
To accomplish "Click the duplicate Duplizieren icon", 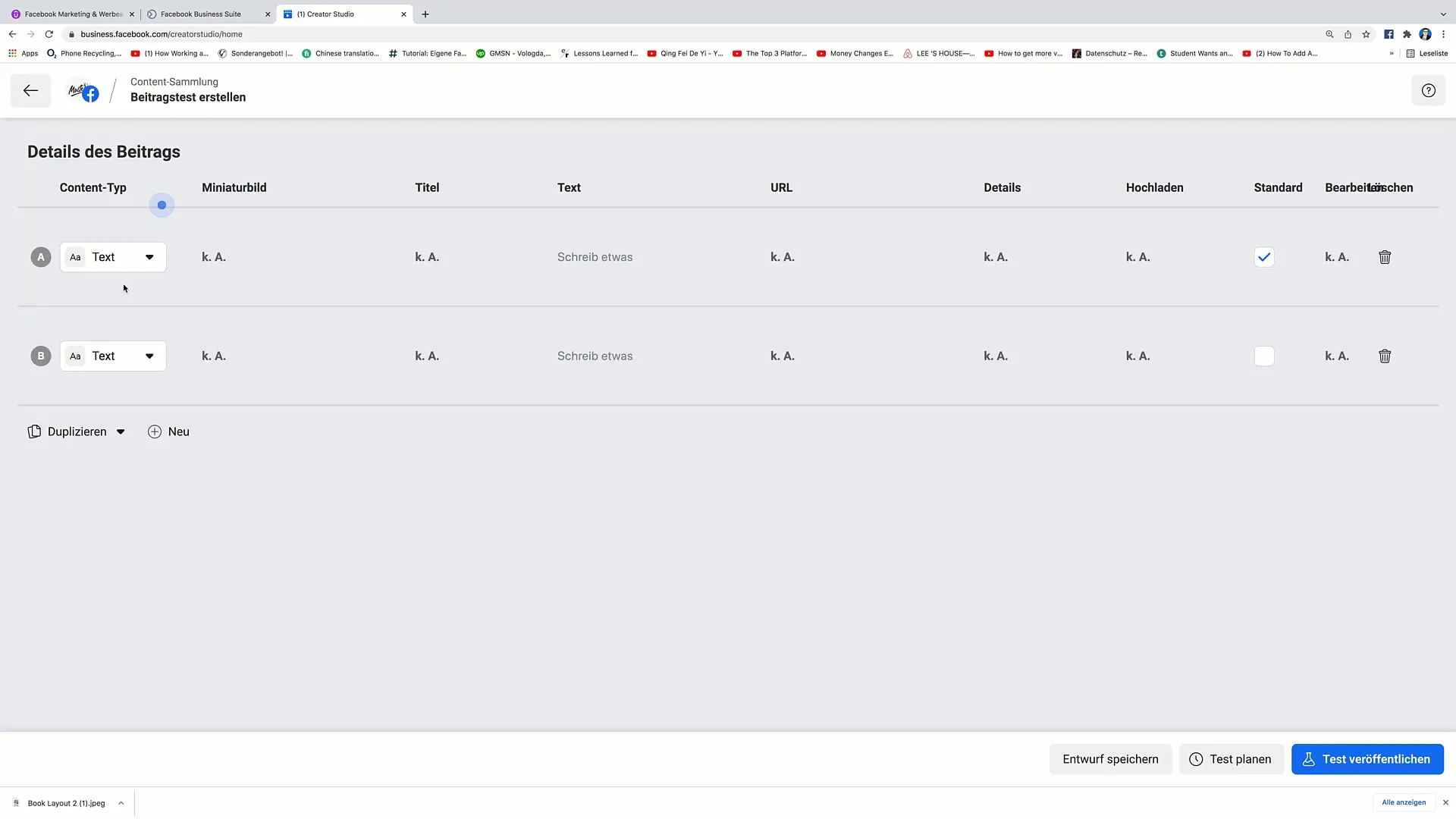I will click(x=33, y=431).
